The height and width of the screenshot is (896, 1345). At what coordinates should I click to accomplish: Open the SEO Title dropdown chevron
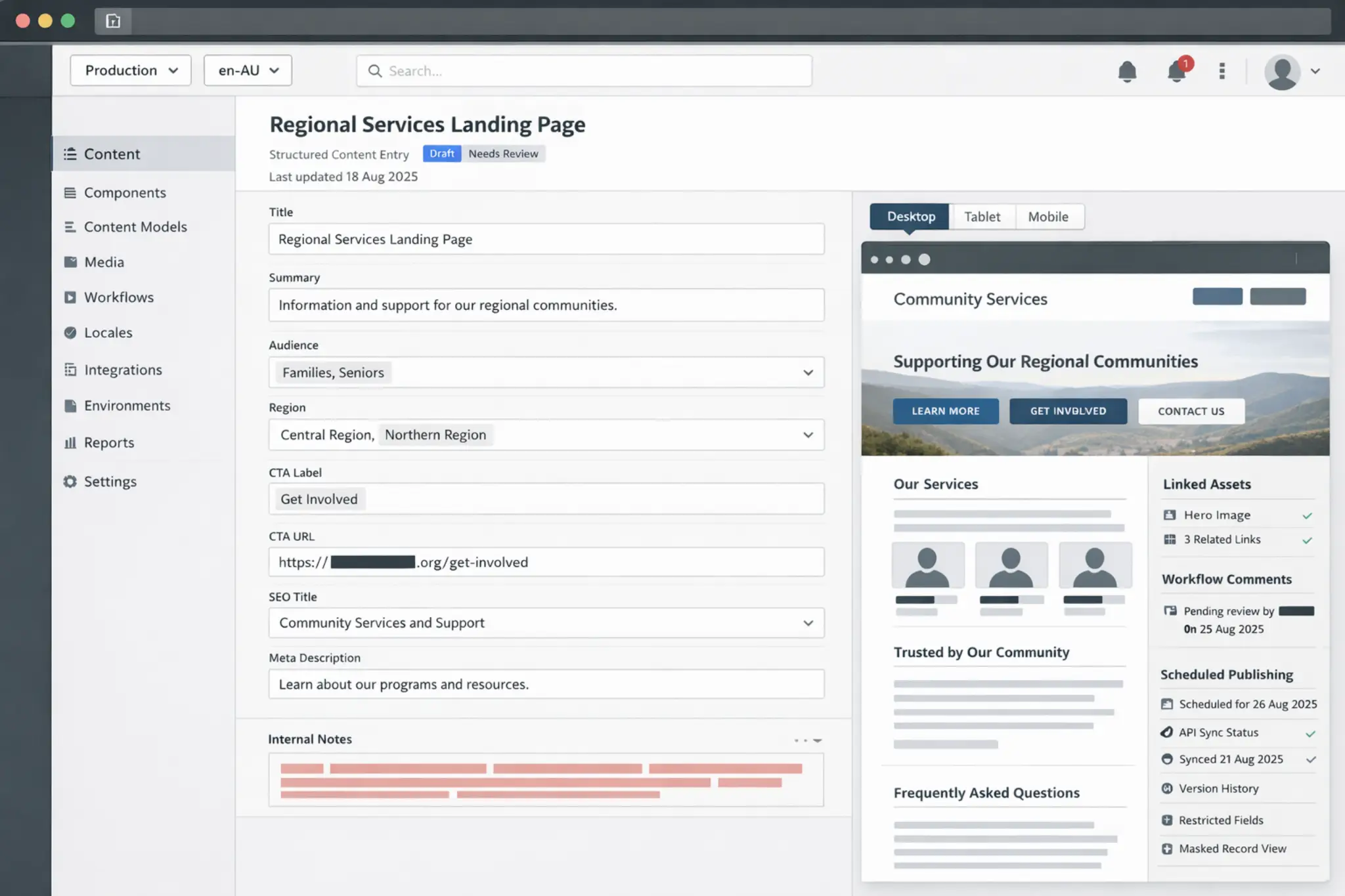click(808, 623)
